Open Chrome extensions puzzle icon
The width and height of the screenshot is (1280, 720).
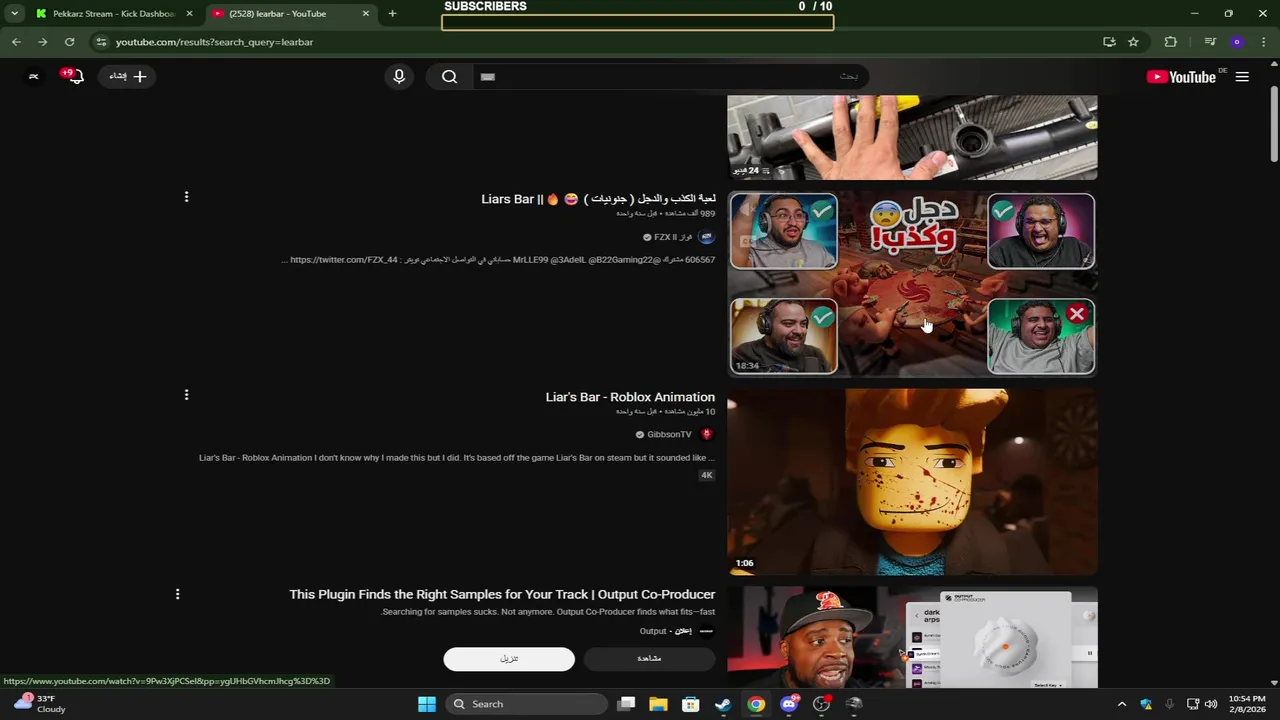click(1170, 42)
